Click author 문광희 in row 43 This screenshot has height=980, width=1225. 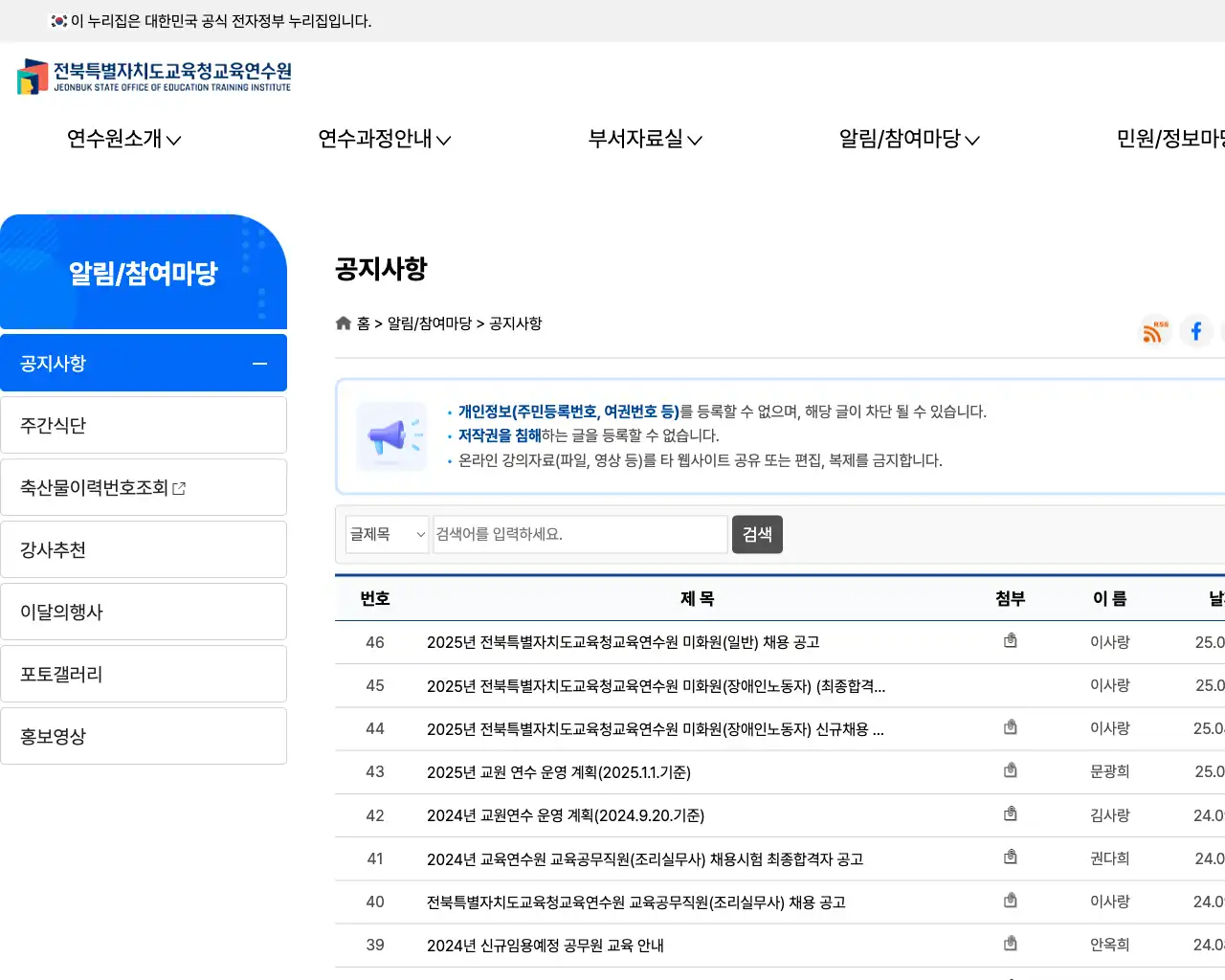click(x=1110, y=771)
